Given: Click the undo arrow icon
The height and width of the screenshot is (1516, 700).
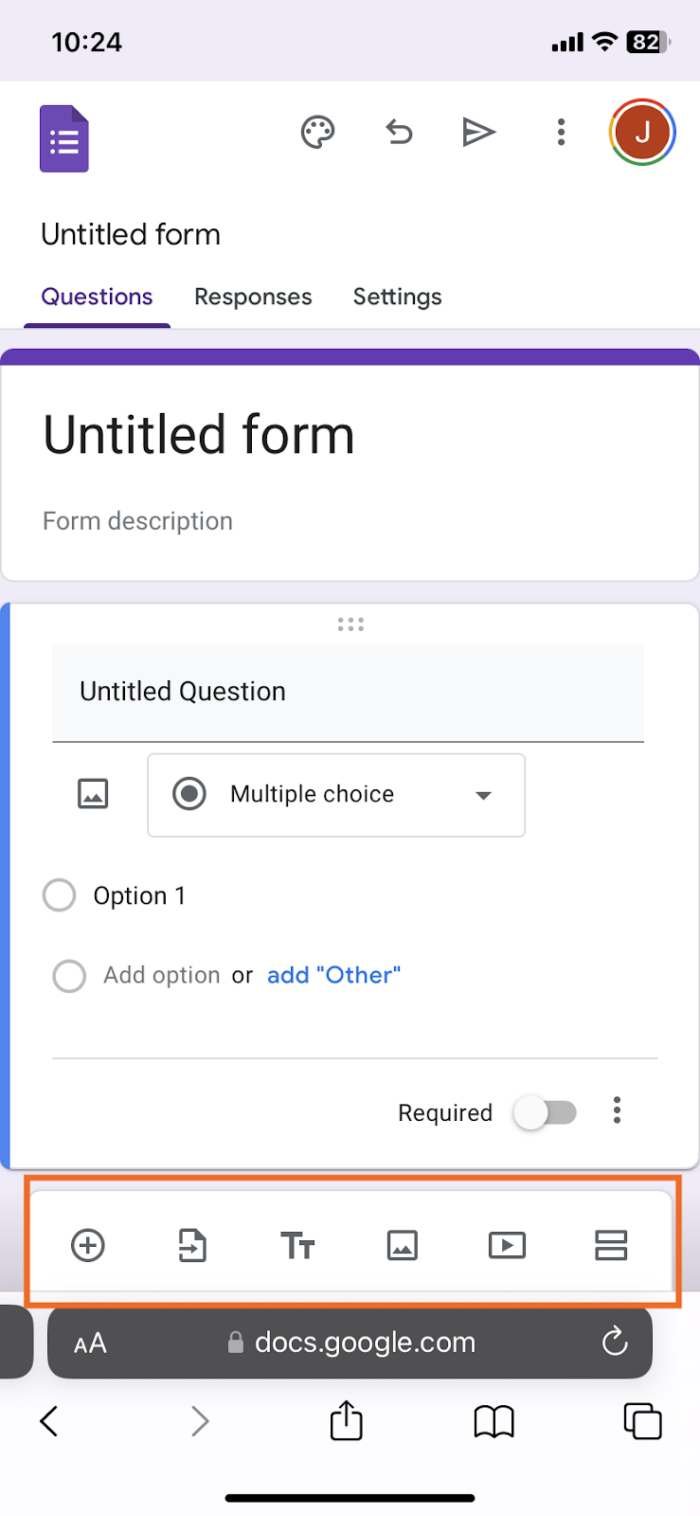Looking at the screenshot, I should [x=399, y=131].
